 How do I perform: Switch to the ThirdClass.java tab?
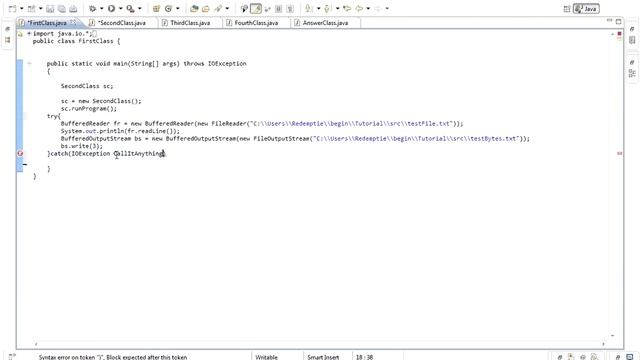(190, 23)
